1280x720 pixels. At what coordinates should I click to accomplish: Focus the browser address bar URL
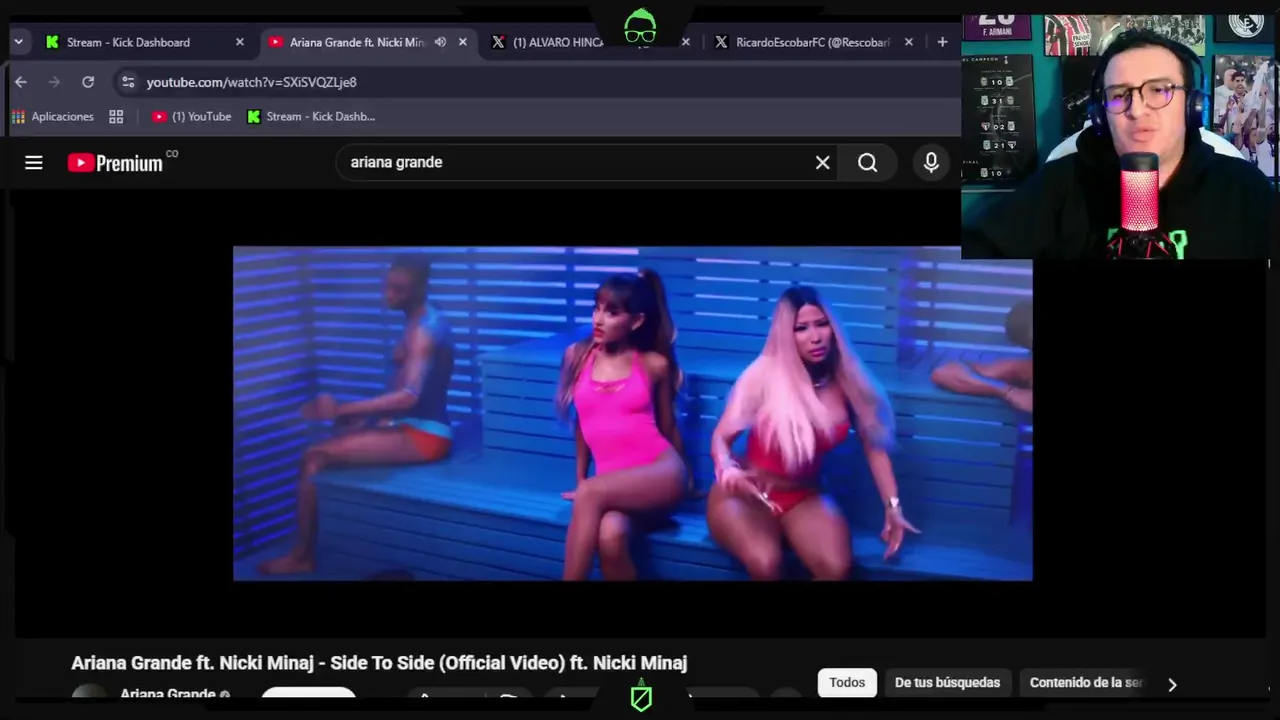coord(252,82)
